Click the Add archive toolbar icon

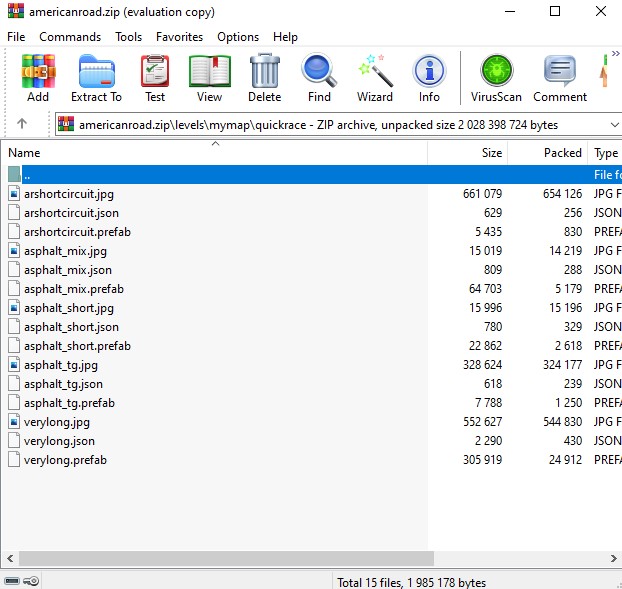pyautogui.click(x=38, y=78)
